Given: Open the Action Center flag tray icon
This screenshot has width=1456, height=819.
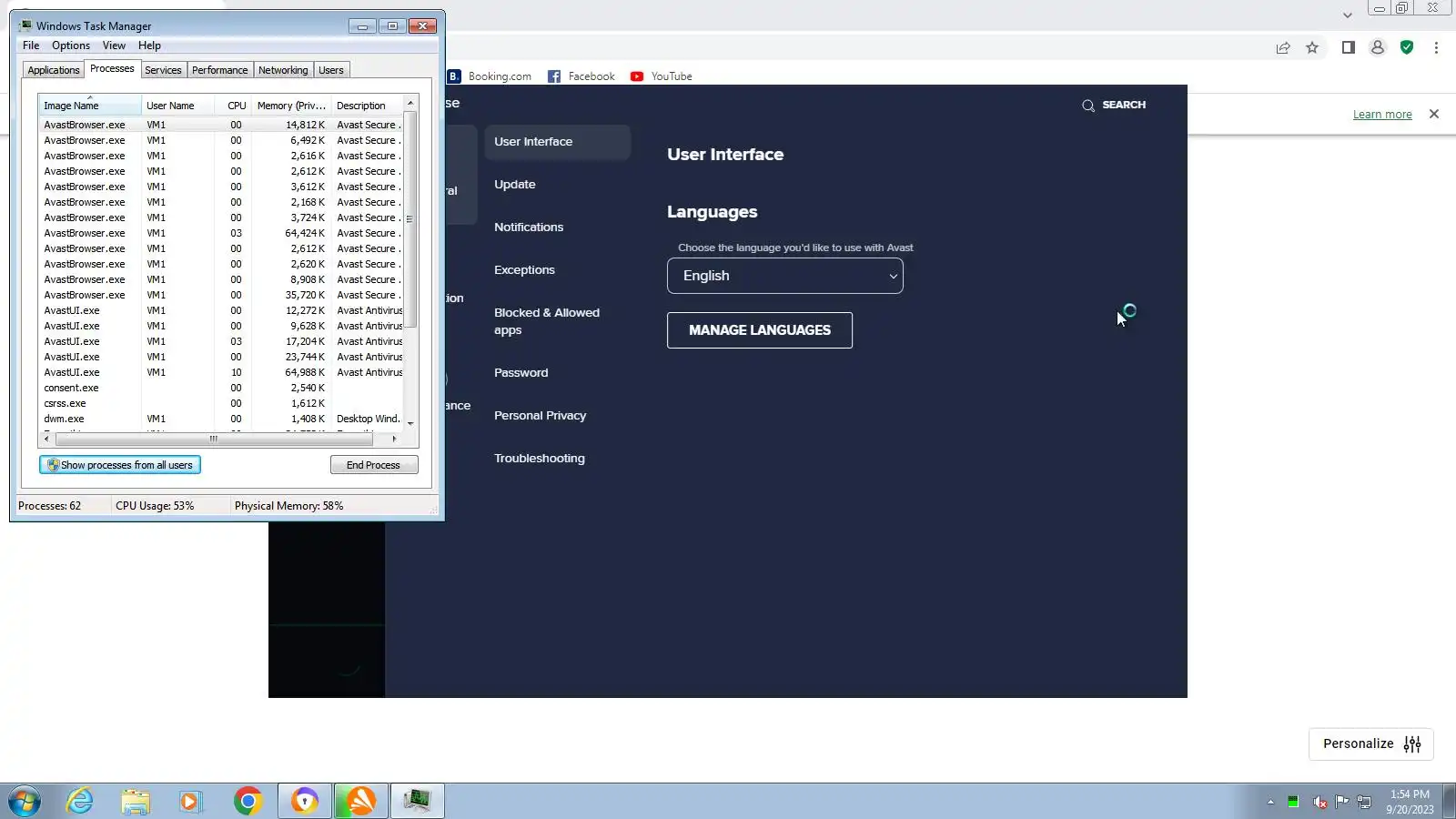Looking at the screenshot, I should tap(1342, 802).
